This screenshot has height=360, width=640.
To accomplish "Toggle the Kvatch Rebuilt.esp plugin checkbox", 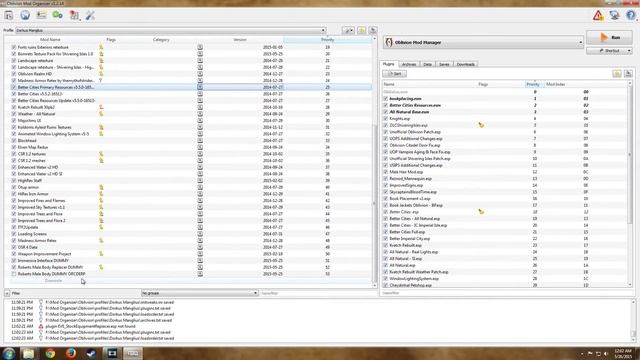I will coord(385,245).
